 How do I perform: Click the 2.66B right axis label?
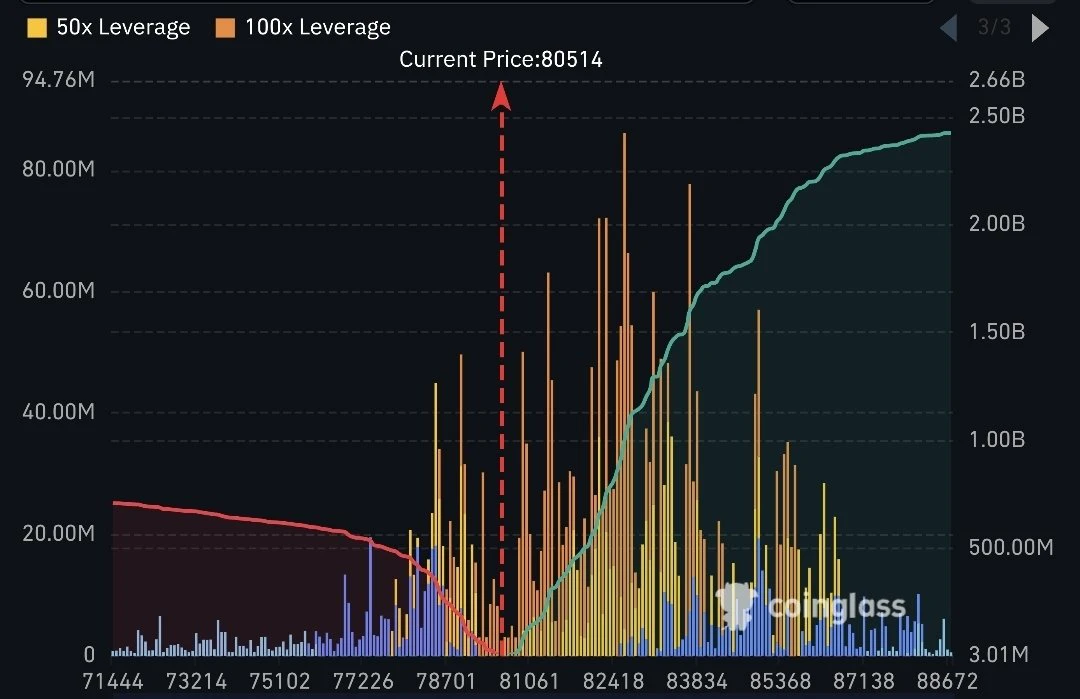coord(997,80)
